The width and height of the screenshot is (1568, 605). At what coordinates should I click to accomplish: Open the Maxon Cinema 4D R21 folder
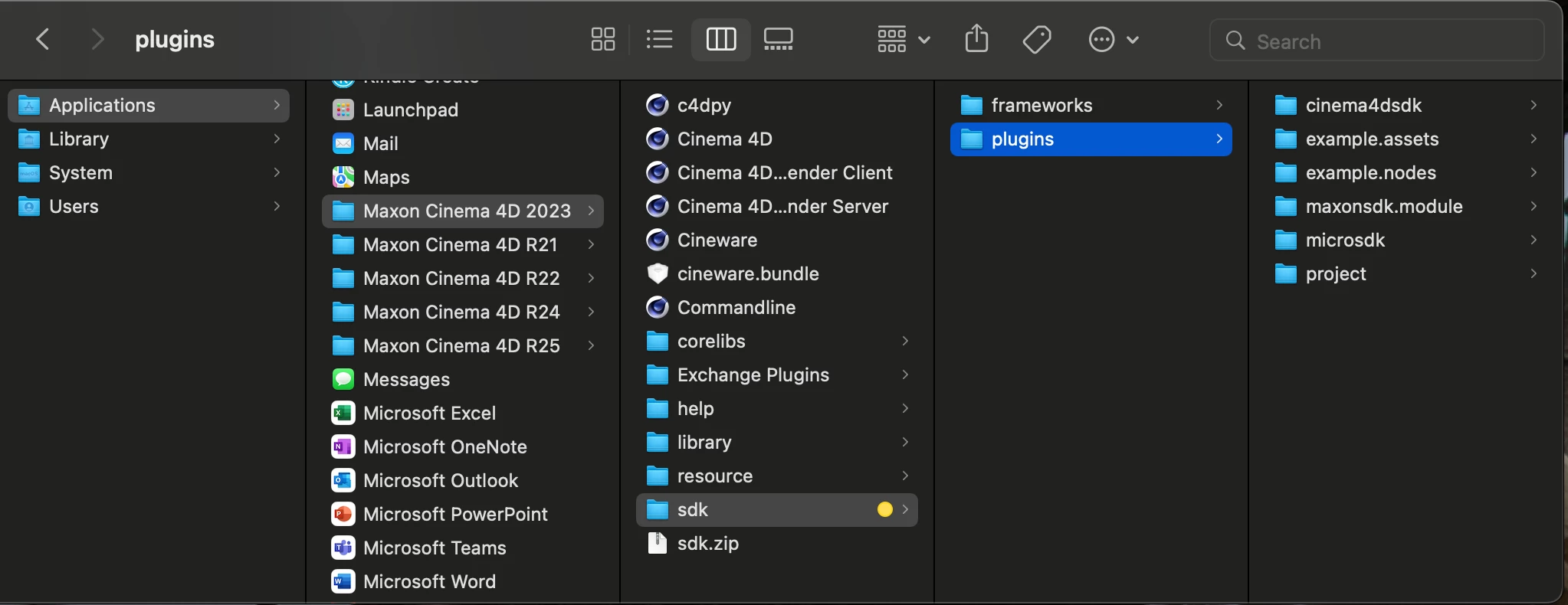(463, 244)
